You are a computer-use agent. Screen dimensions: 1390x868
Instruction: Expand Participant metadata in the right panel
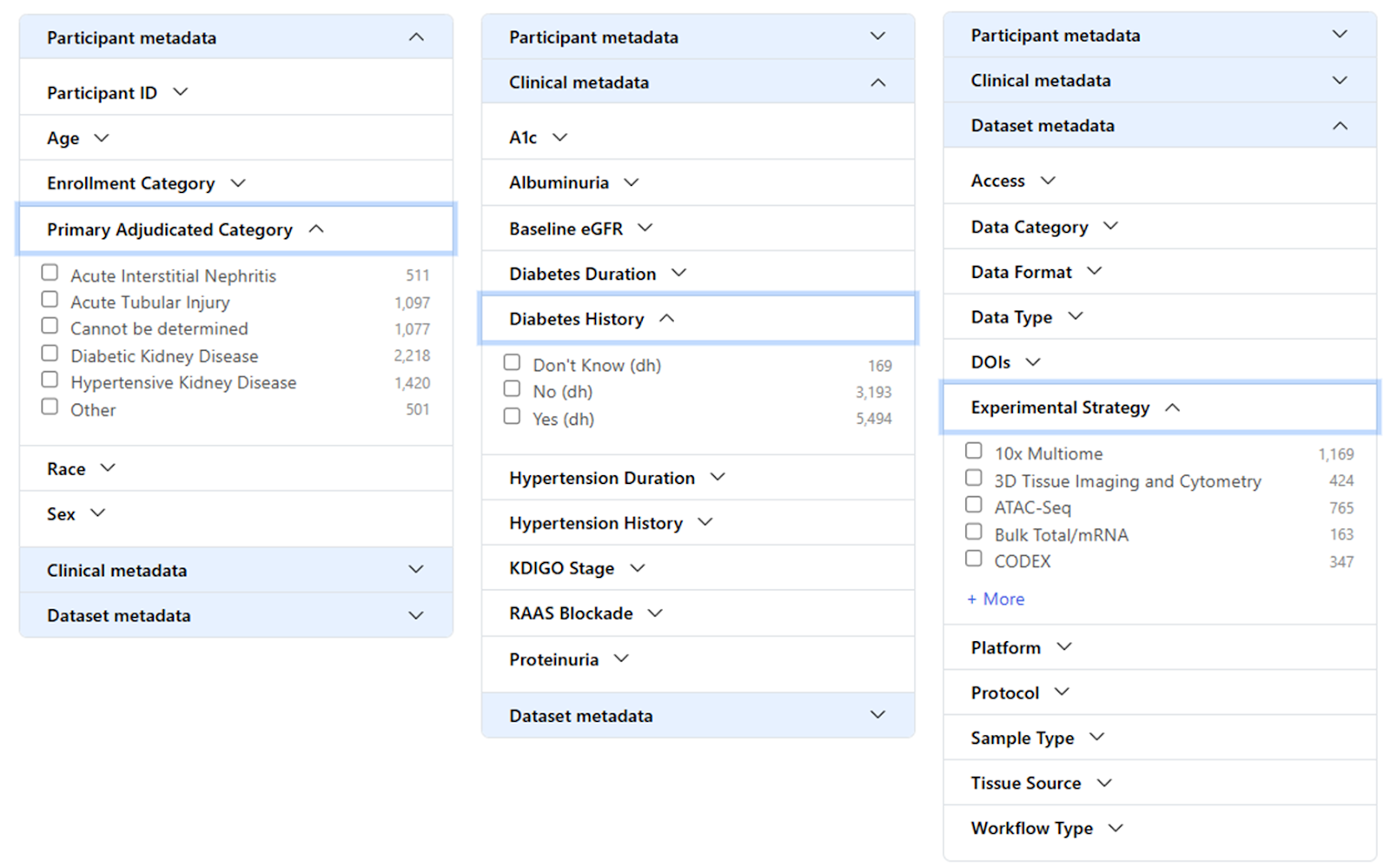coord(1160,35)
